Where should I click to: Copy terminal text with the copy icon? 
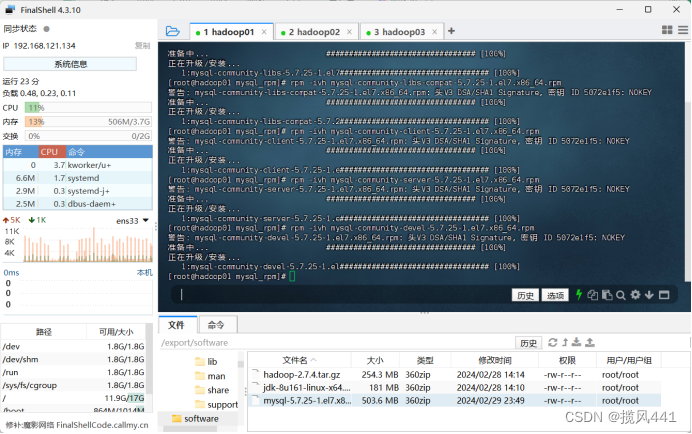(x=593, y=295)
